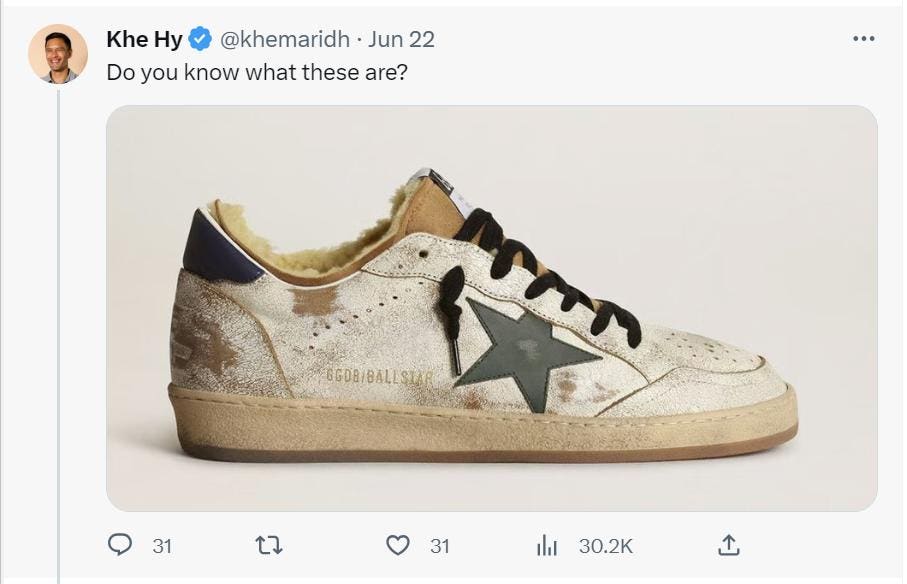Open the view analytics bar chart icon
Viewport: 907px width, 584px height.
coord(547,545)
